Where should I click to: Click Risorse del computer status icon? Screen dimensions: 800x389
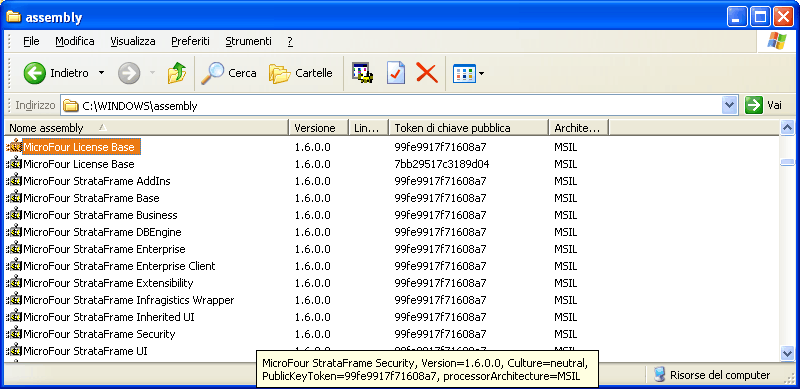point(660,375)
